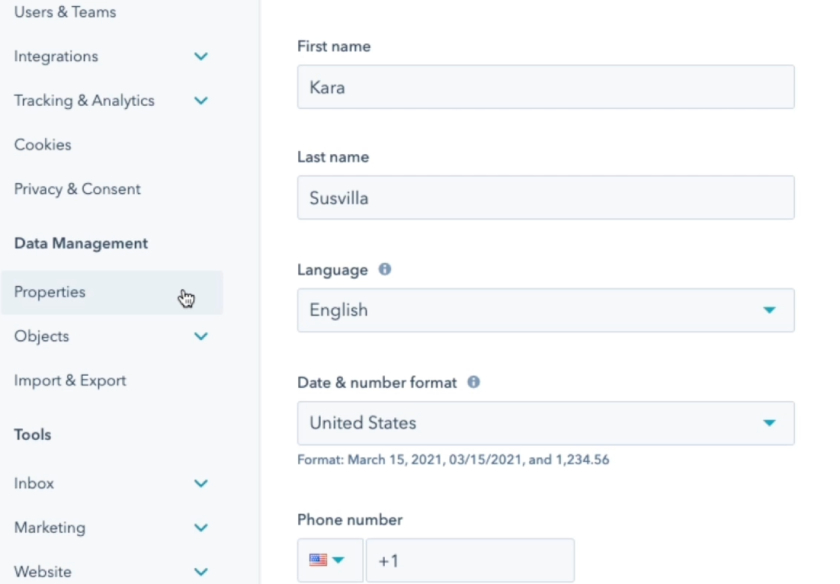
Task: Select the format example text line
Action: click(453, 460)
